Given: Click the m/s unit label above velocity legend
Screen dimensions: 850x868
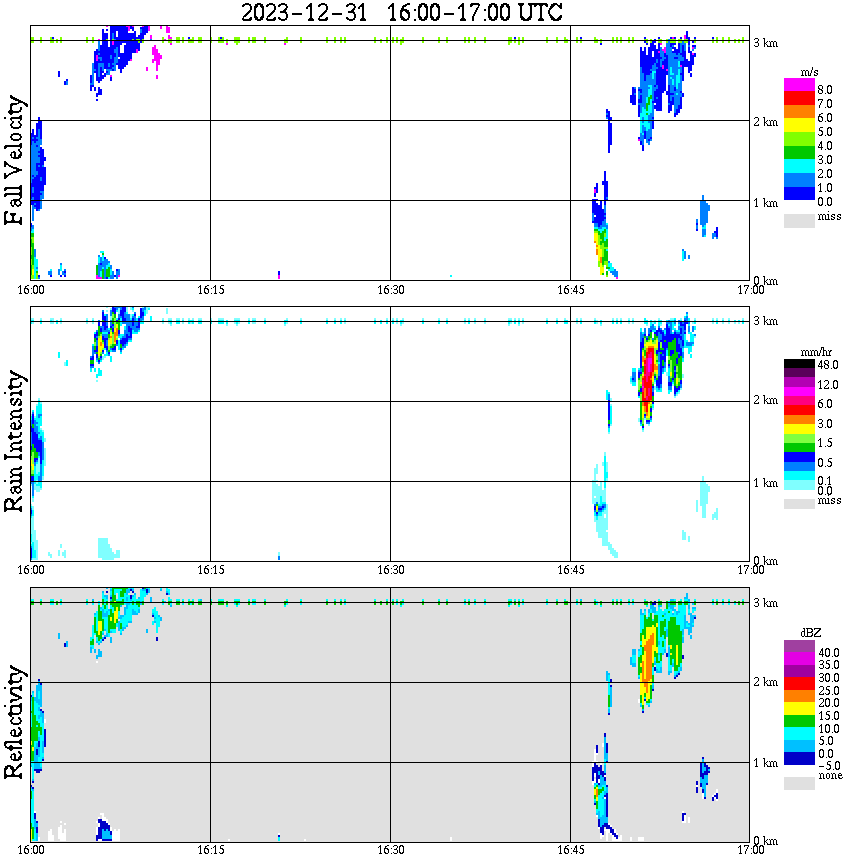Looking at the screenshot, I should click(809, 72).
